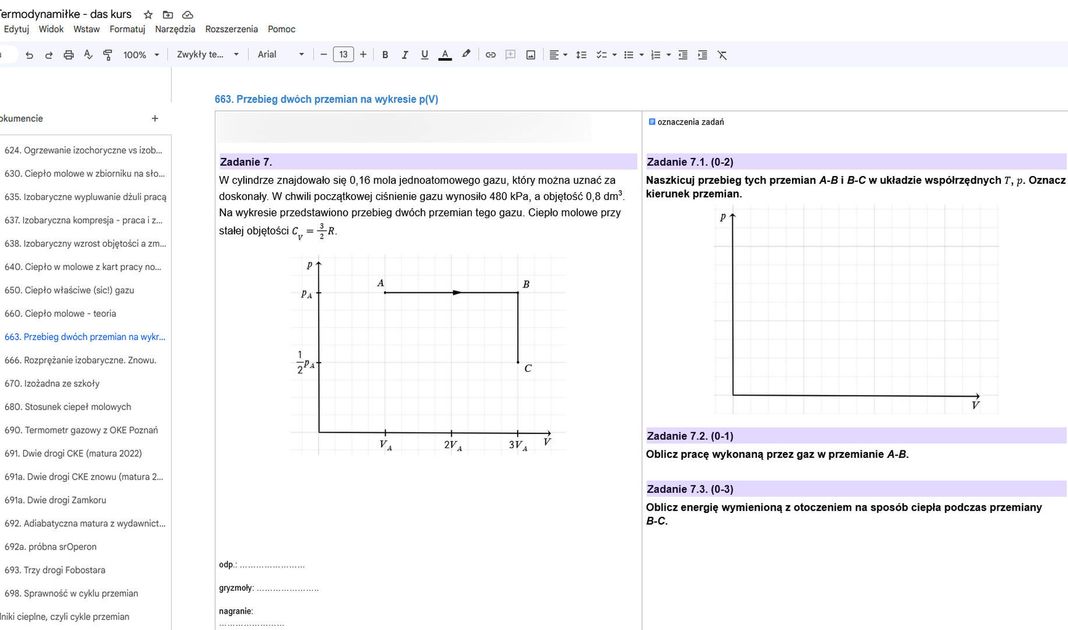Image resolution: width=1068 pixels, height=630 pixels.
Task: Click the clear formatting icon
Action: coord(722,55)
